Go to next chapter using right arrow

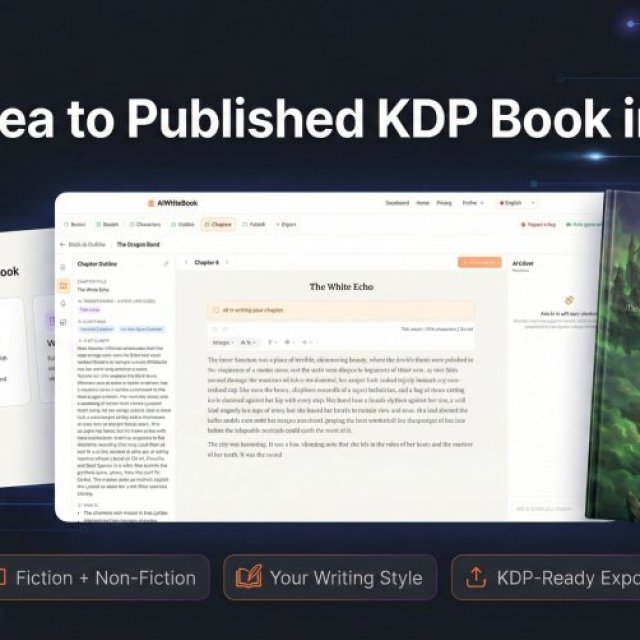click(227, 262)
